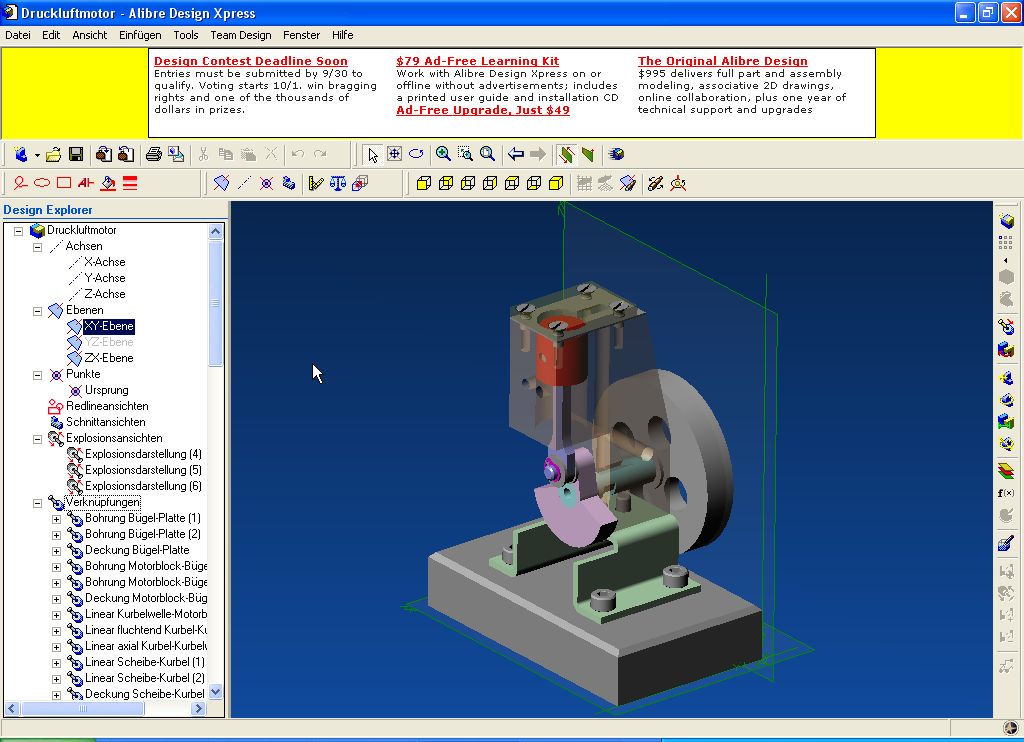Click the balance scales physical properties icon

pos(338,184)
